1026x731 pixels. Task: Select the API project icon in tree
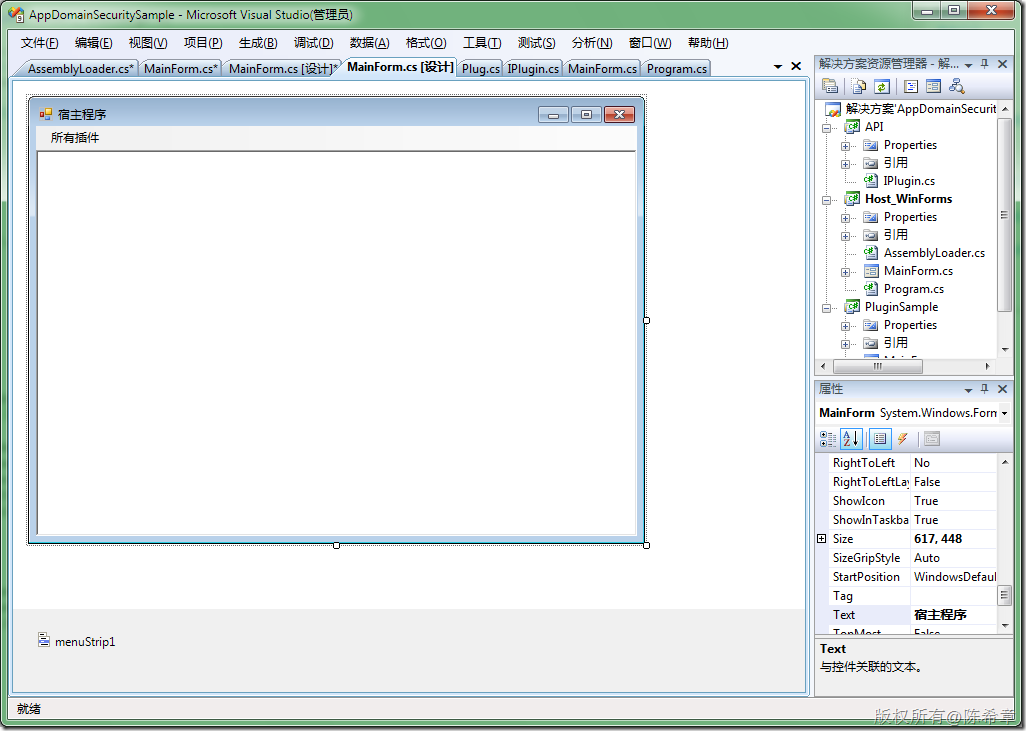pos(852,126)
